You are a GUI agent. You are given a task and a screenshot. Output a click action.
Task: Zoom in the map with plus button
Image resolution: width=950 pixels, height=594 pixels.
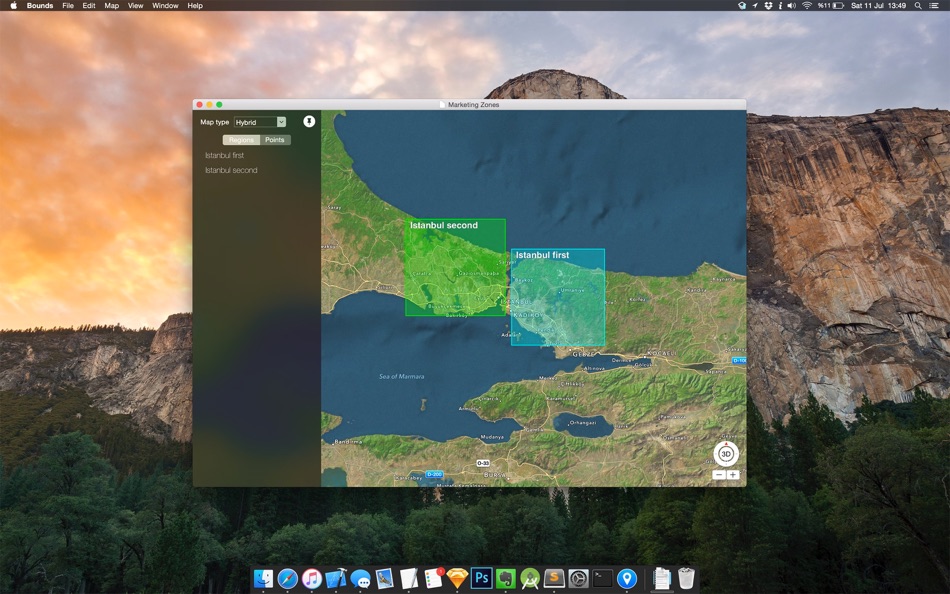[x=733, y=475]
